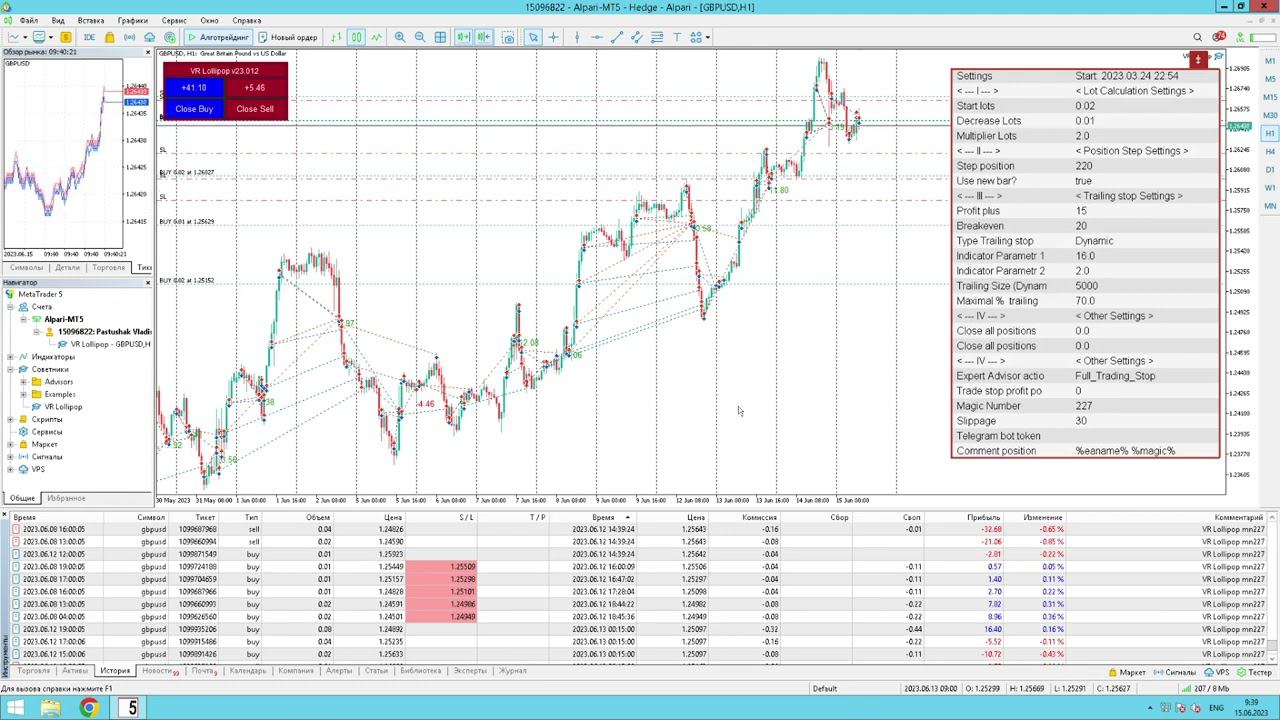Open the IDE MetaEditor icon
The image size is (1280, 720).
[89, 37]
